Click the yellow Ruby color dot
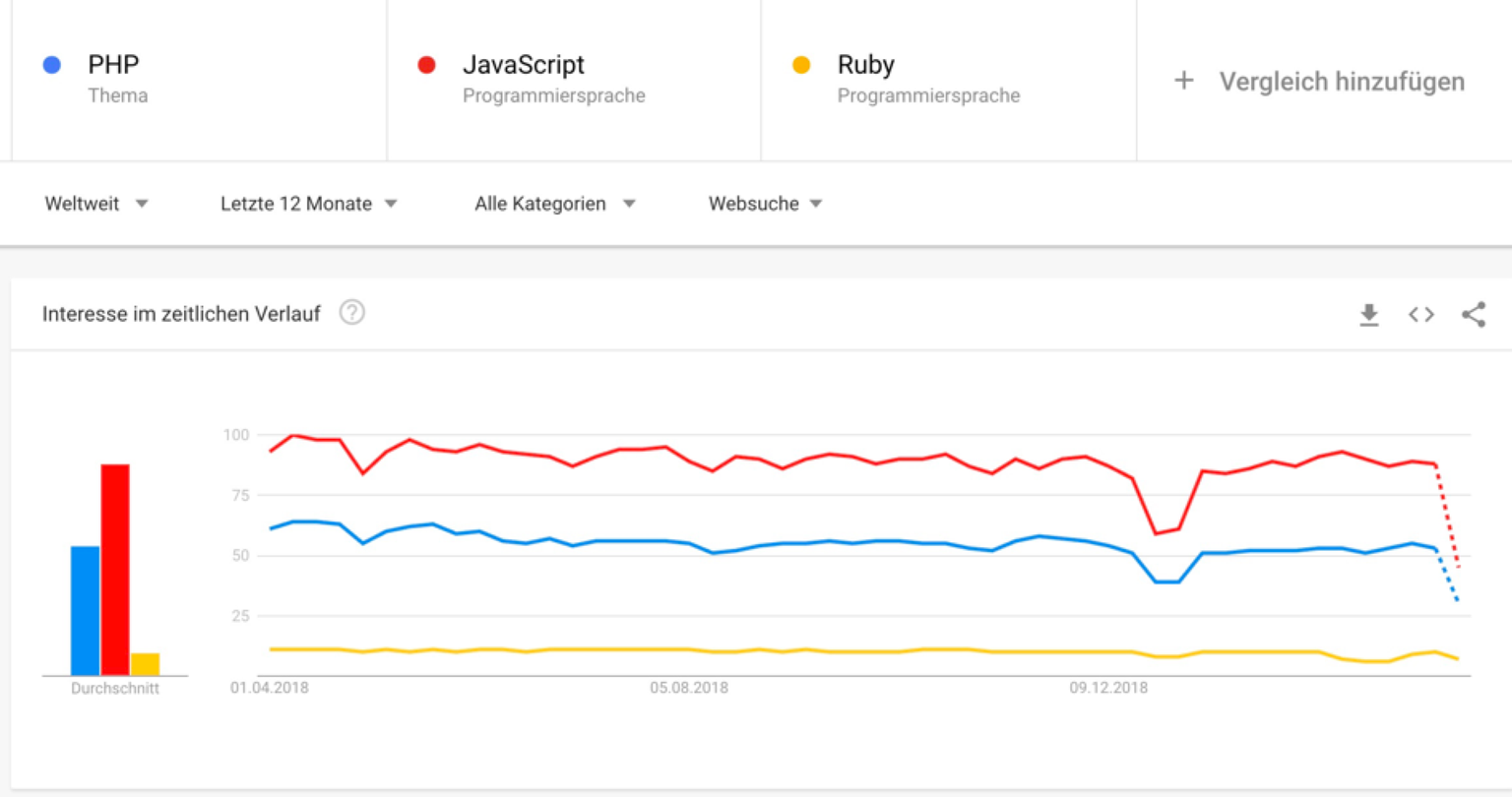This screenshot has width=1512, height=797. pyautogui.click(x=801, y=65)
